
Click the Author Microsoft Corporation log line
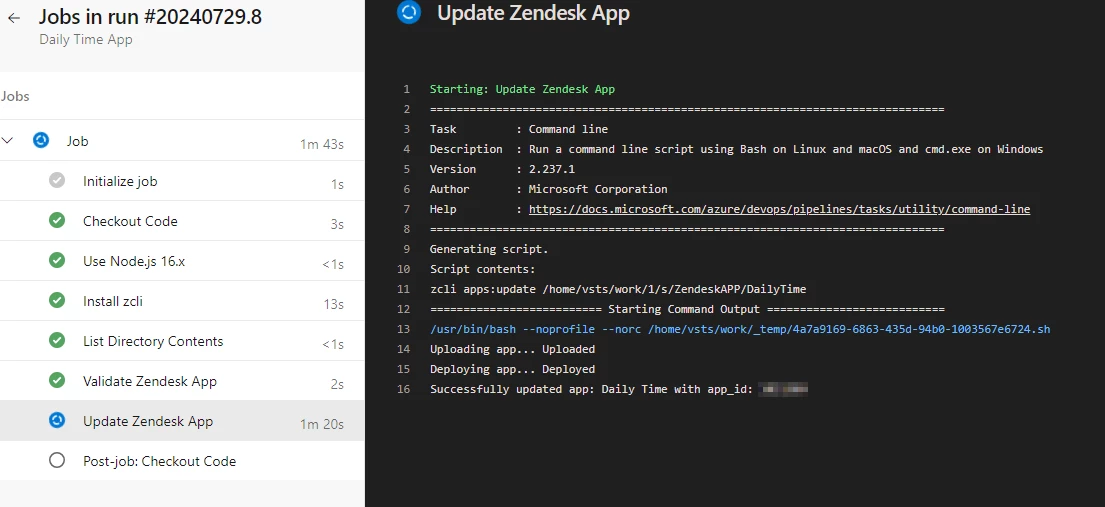tap(548, 189)
